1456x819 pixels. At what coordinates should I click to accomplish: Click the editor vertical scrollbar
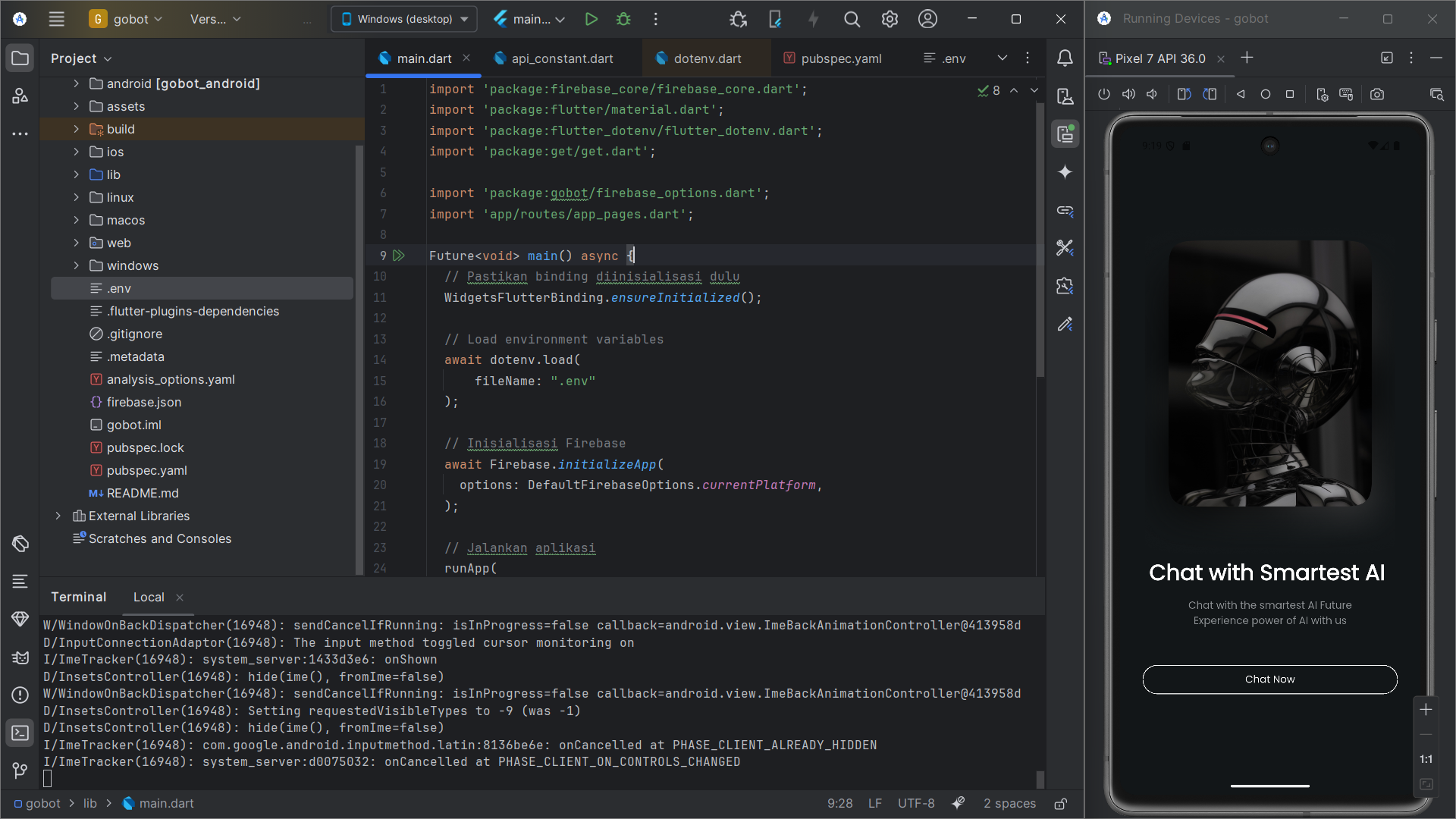click(1040, 239)
